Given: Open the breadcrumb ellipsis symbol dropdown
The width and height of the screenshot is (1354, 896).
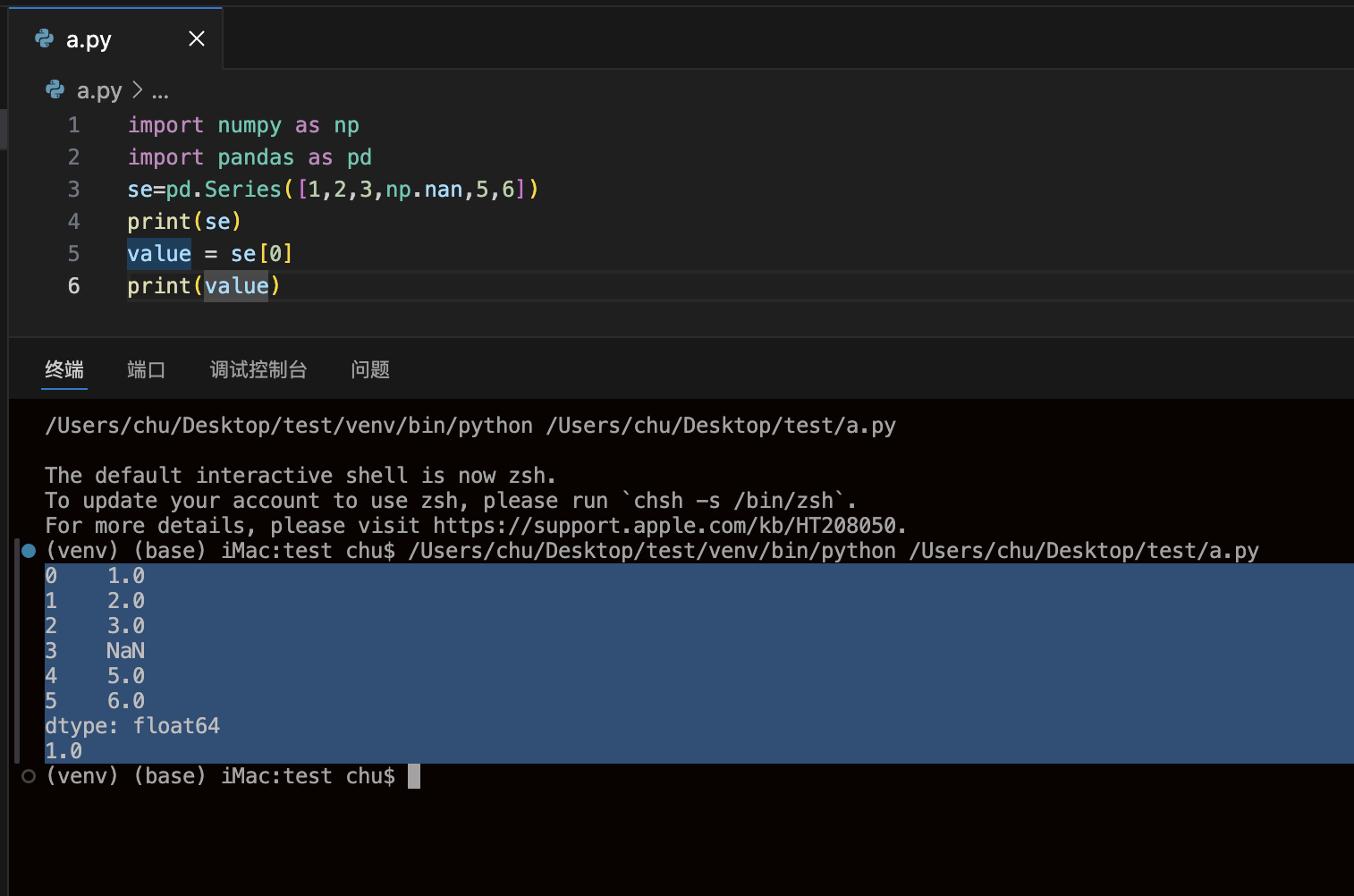Looking at the screenshot, I should (160, 91).
